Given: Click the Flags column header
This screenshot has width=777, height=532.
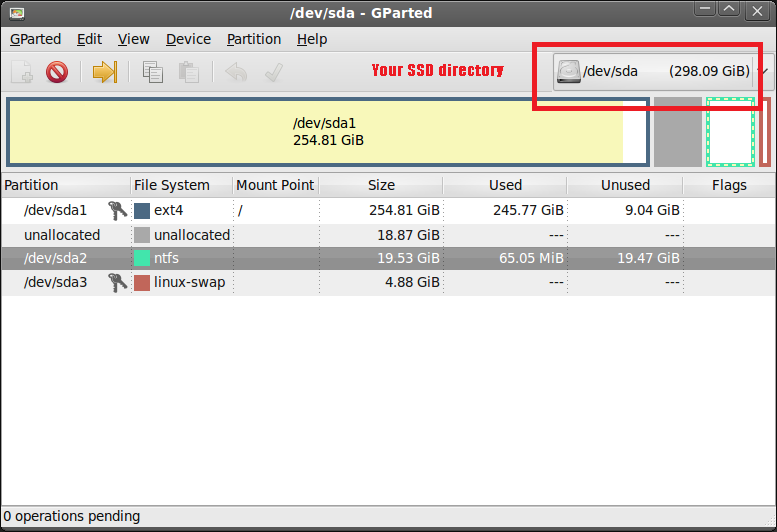Looking at the screenshot, I should [729, 185].
